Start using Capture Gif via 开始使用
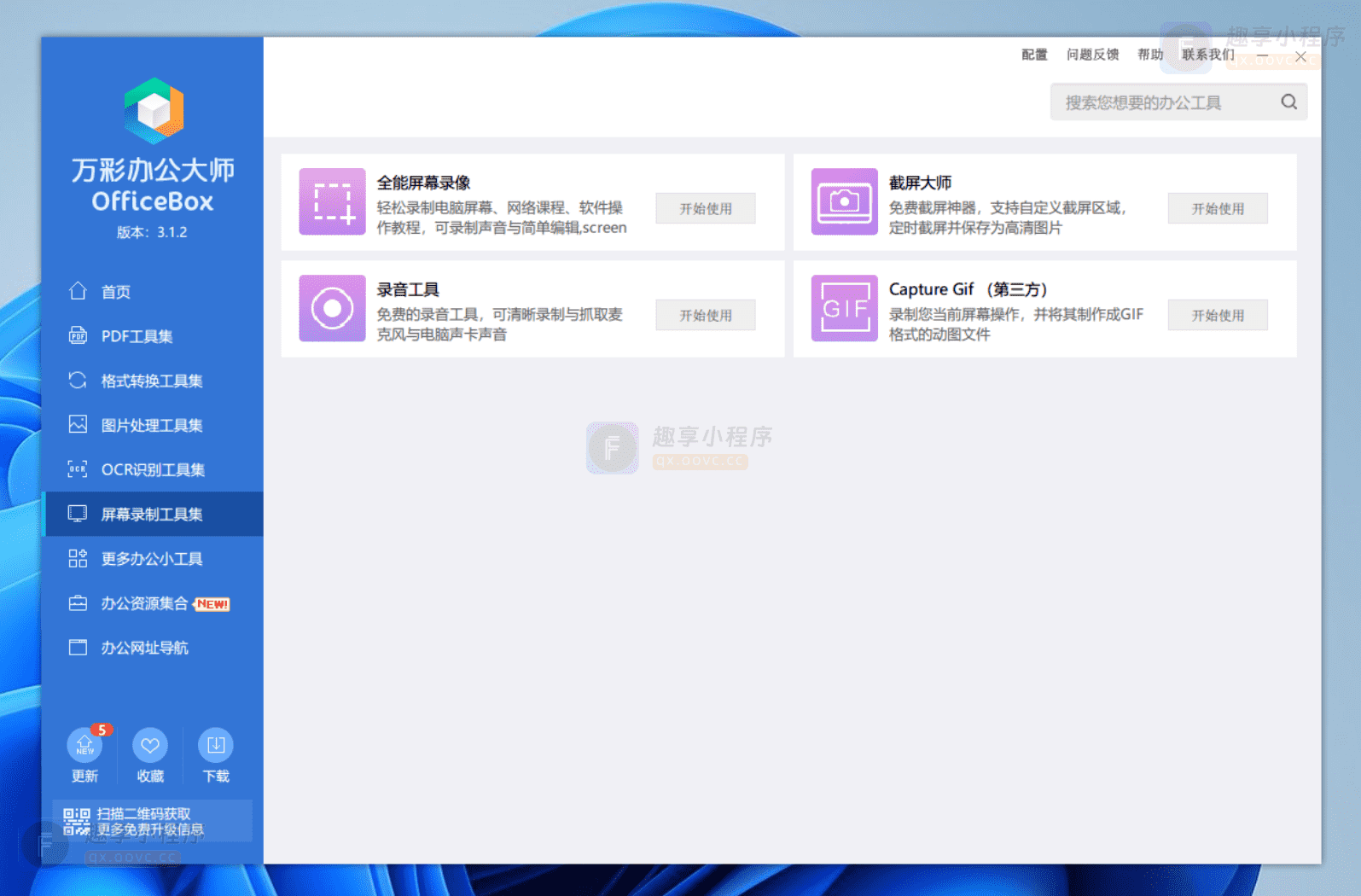Viewport: 1361px width, 896px height. click(1218, 315)
